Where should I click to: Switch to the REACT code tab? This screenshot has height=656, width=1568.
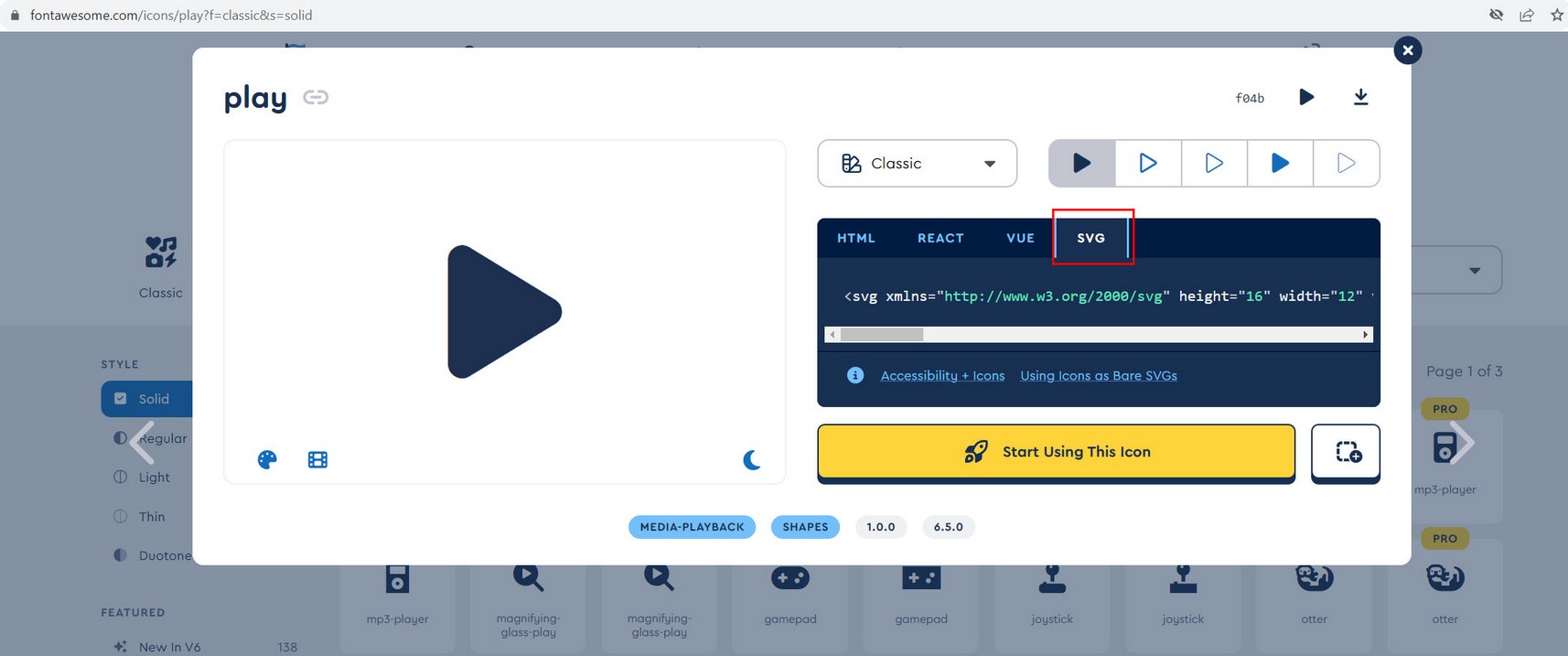pyautogui.click(x=940, y=238)
